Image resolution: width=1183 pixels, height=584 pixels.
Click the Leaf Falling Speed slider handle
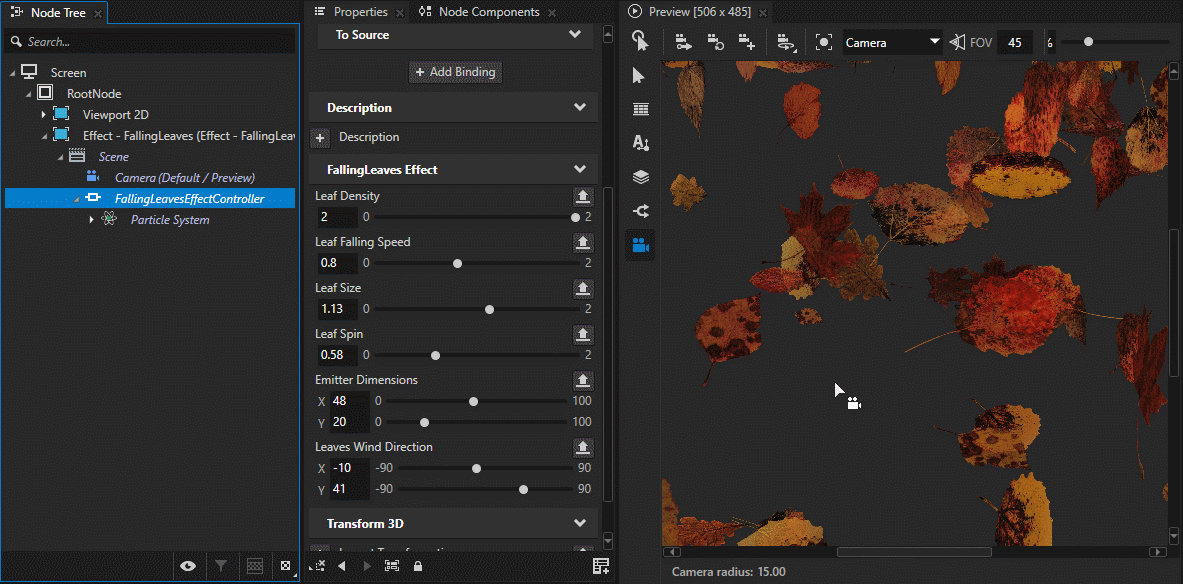(457, 263)
